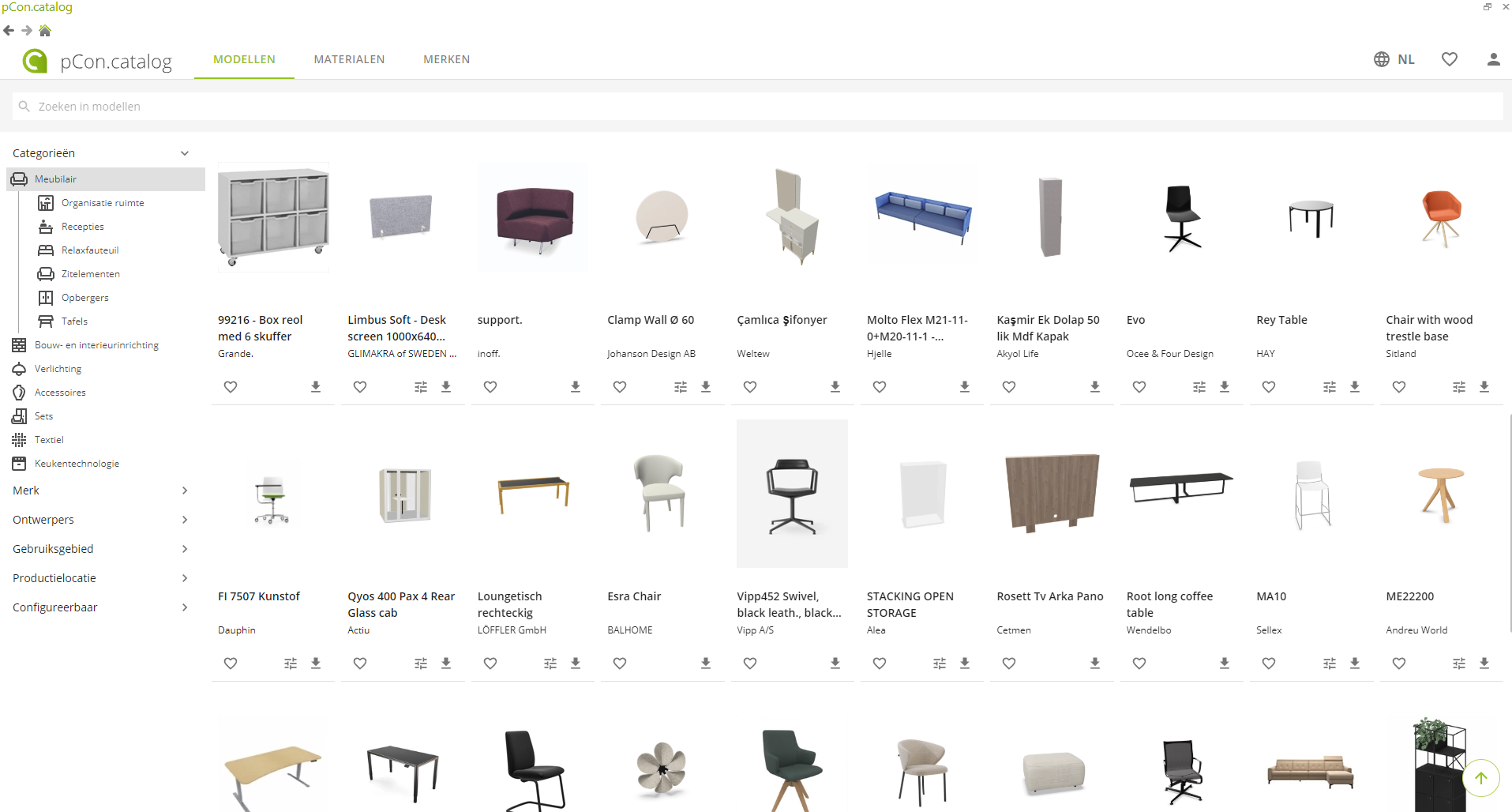Screen dimensions: 1512x812
Task: Open the Organisatie ruimte subcategory
Action: [103, 203]
